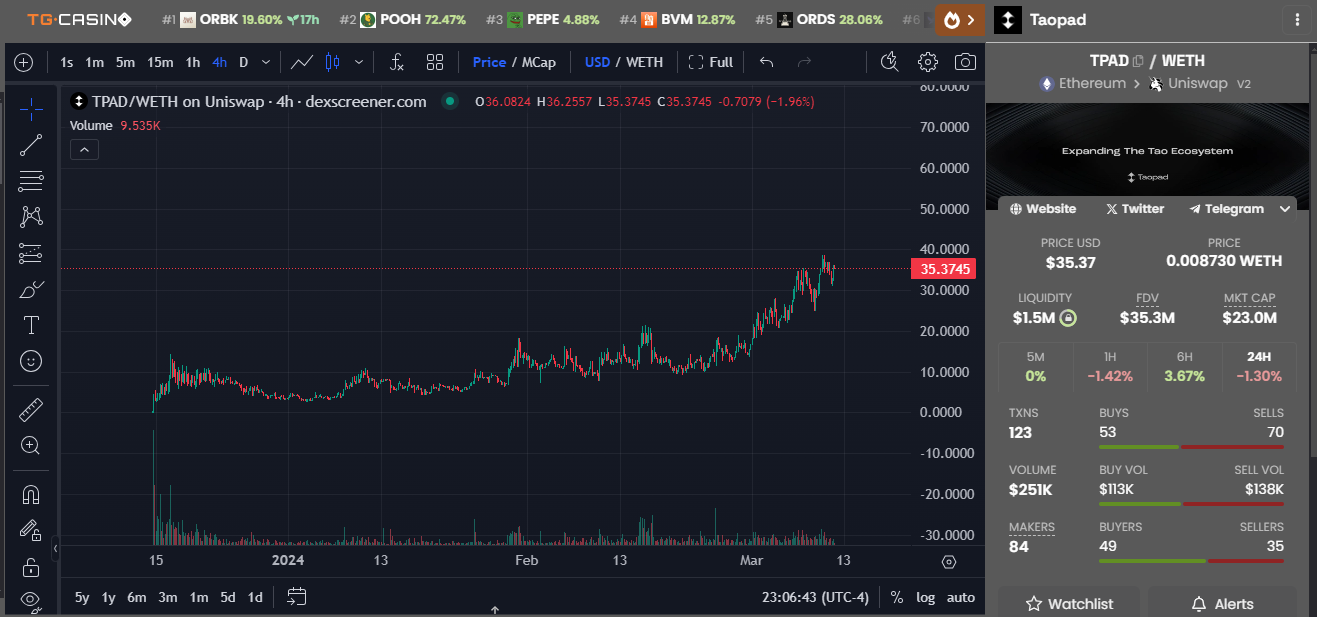This screenshot has width=1317, height=617.
Task: Open the emoji icons tool
Action: click(31, 361)
